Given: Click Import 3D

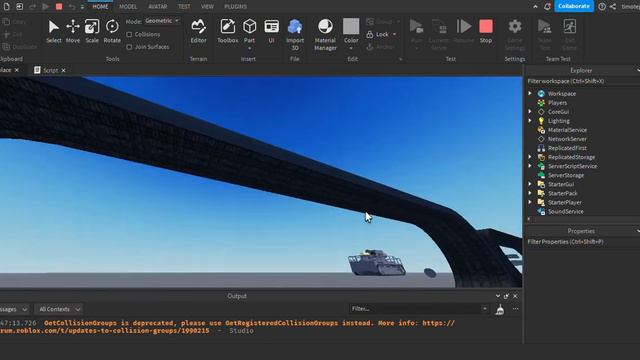Looking at the screenshot, I should [295, 34].
